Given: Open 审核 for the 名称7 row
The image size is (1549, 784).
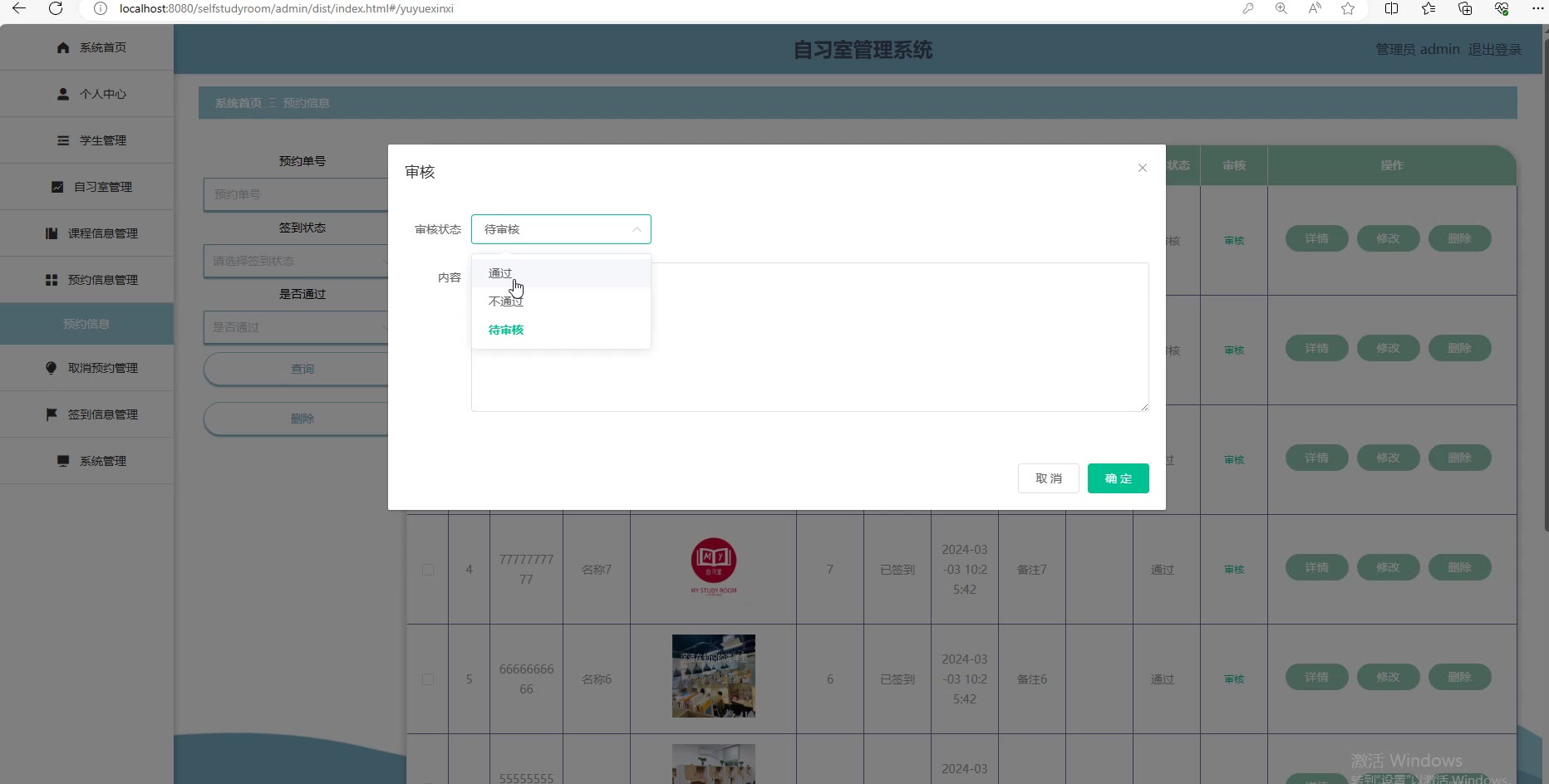Looking at the screenshot, I should tap(1234, 570).
